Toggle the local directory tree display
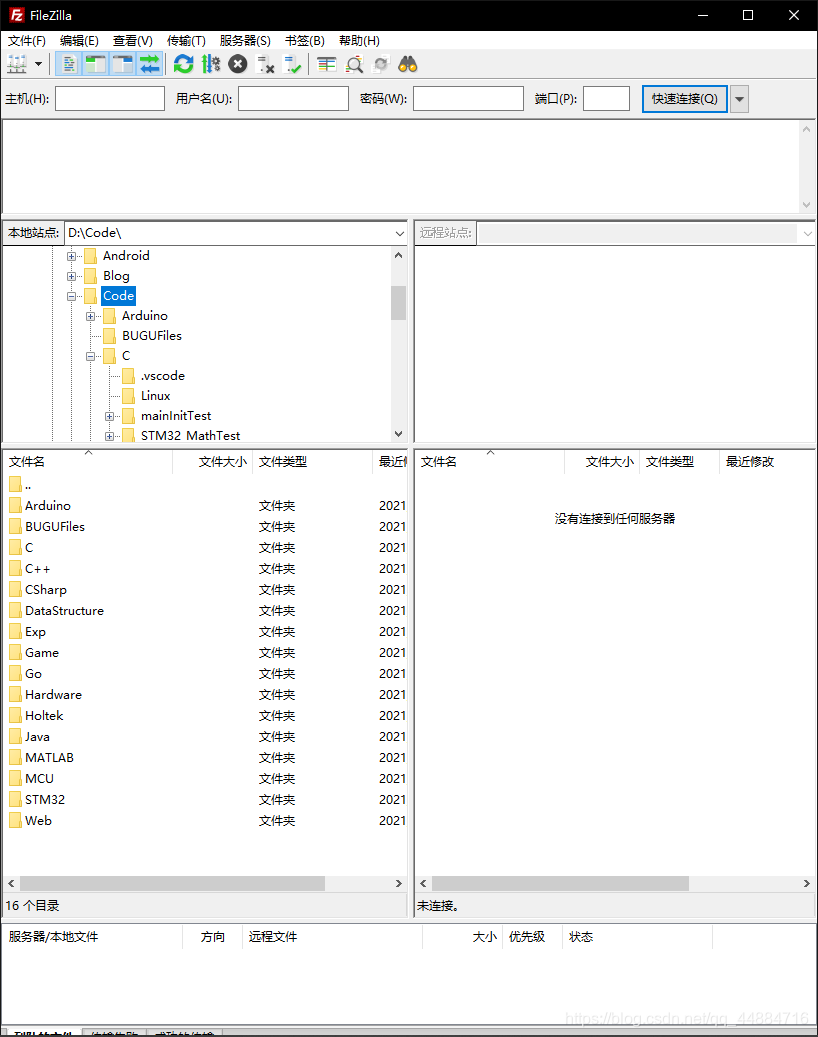Image resolution: width=818 pixels, height=1037 pixels. coord(96,64)
